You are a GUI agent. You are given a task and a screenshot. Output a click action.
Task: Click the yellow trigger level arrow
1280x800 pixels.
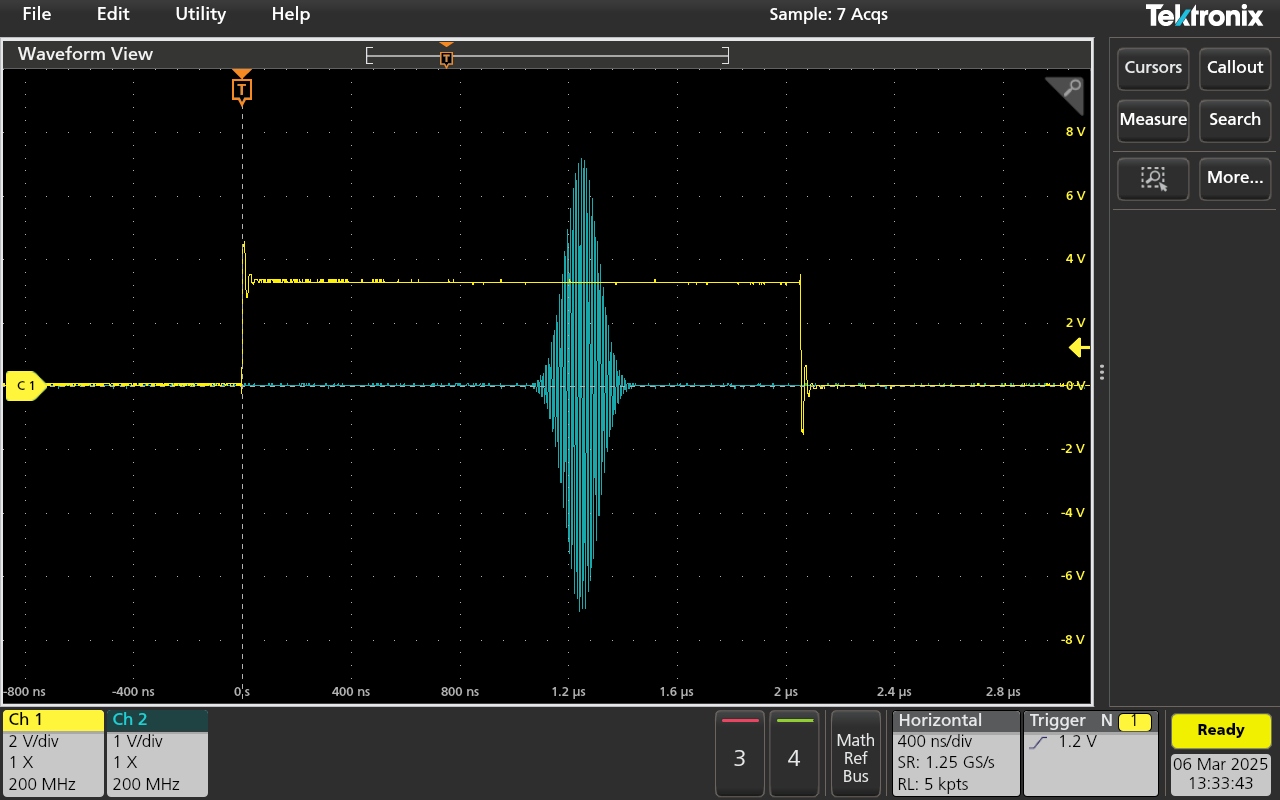[x=1078, y=348]
